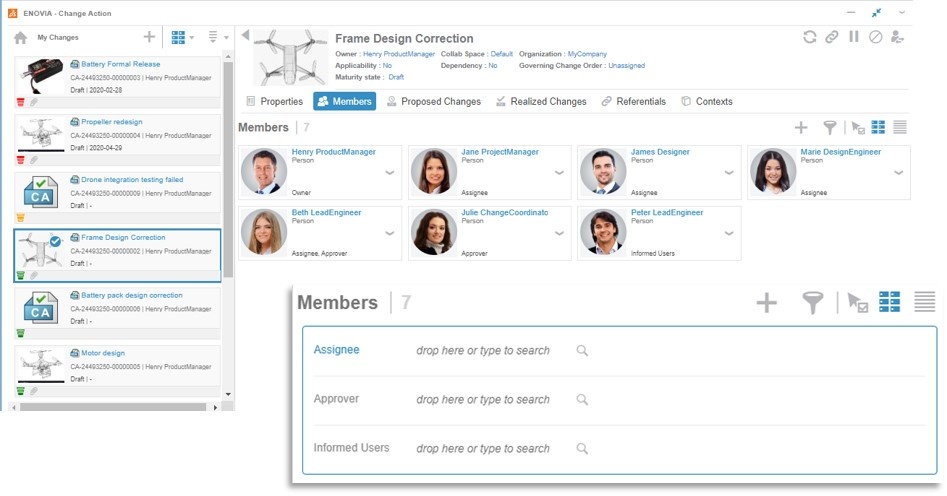Open the Marie DesignEngineer card dropdown
947x496 pixels.
coord(899,173)
